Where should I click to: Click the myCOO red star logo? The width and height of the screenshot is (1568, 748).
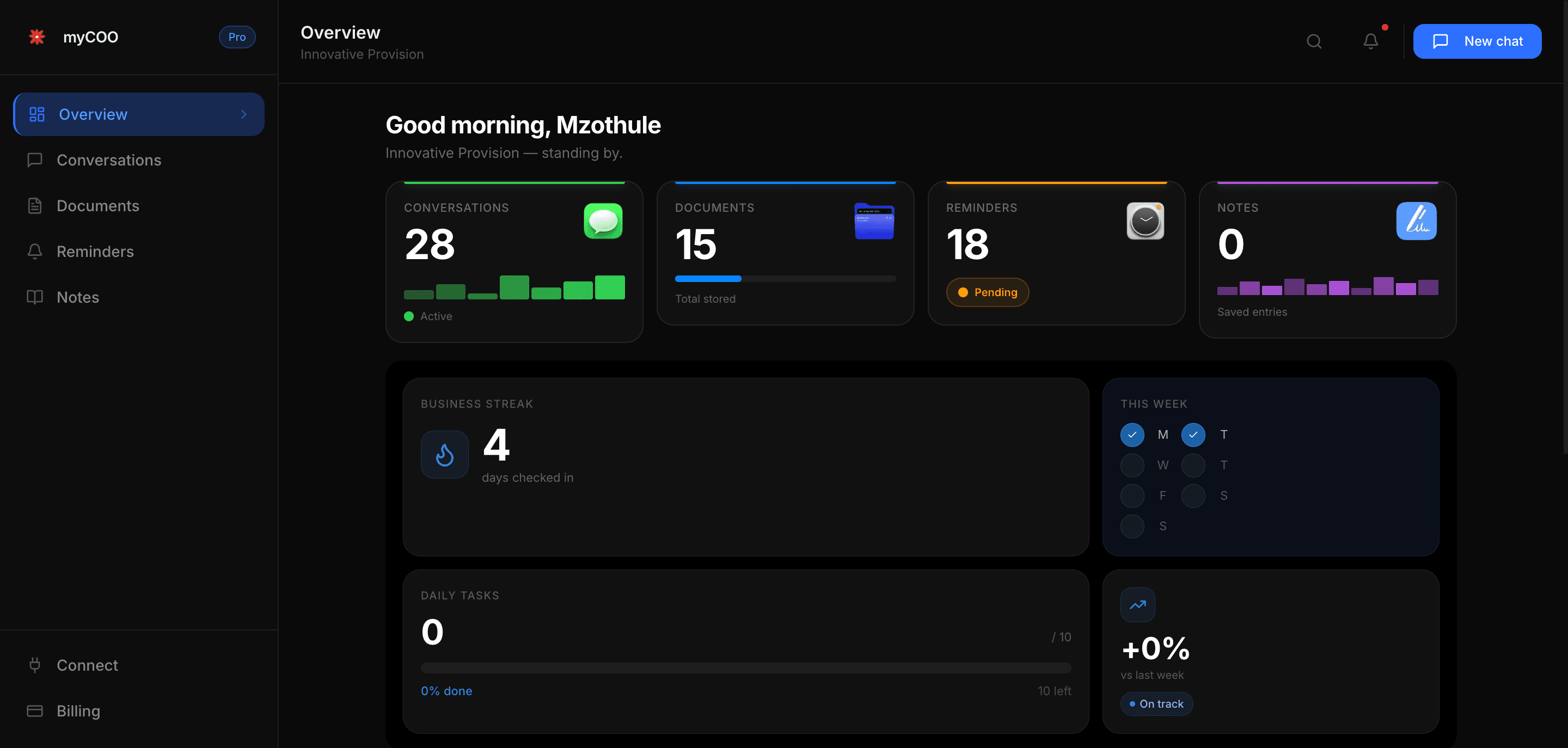(37, 37)
